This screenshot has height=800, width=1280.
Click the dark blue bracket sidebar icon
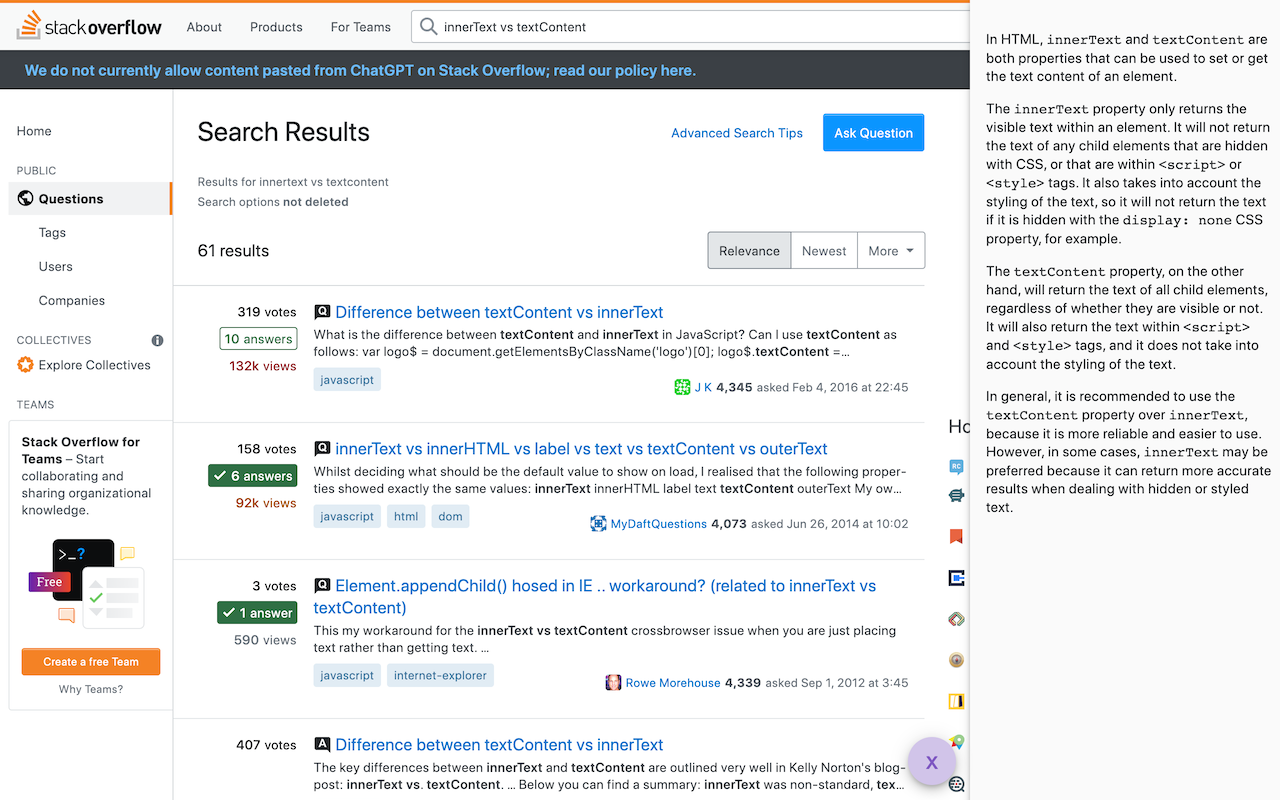pos(956,578)
